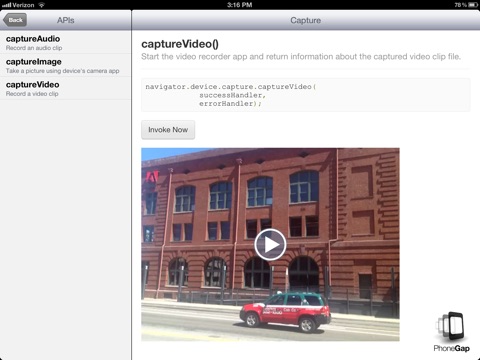
Task: Open the captureVideo list entry
Action: click(x=65, y=88)
